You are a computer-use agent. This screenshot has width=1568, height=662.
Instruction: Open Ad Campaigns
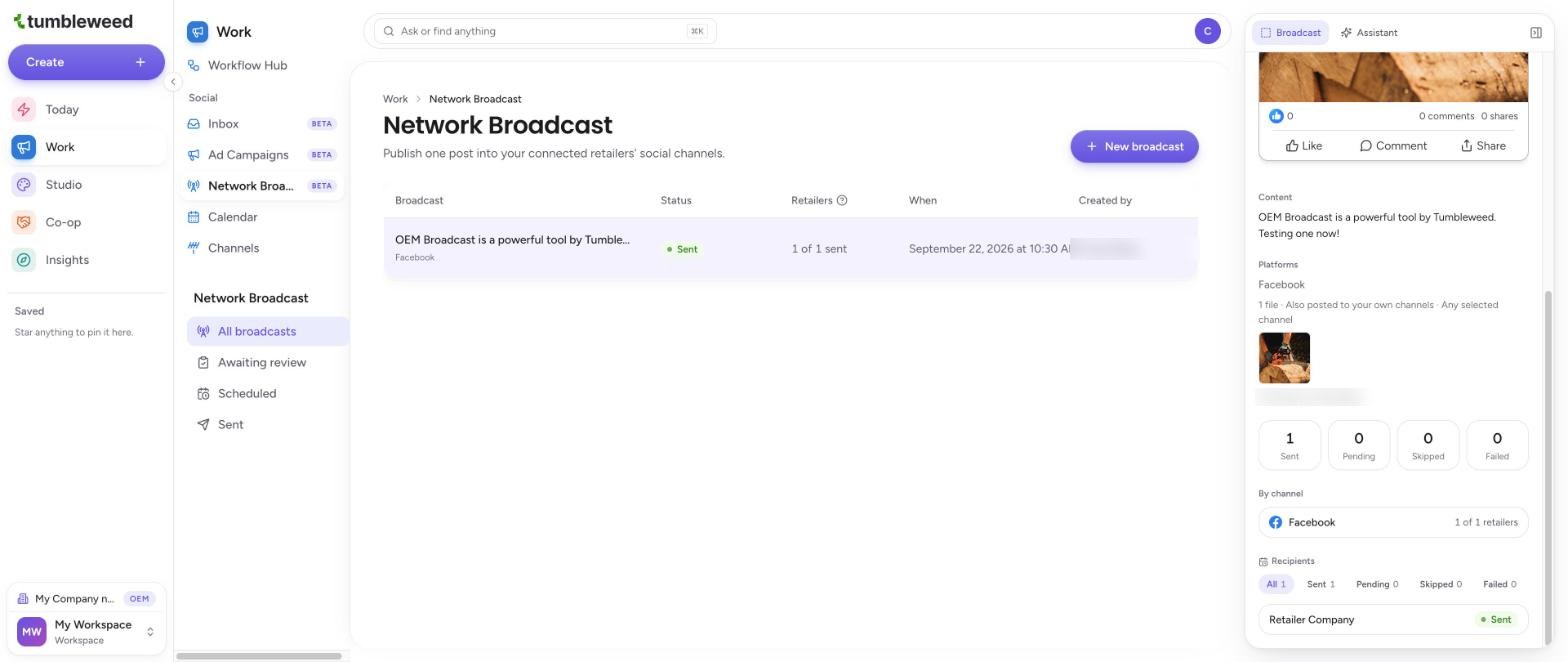pyautogui.click(x=262, y=155)
